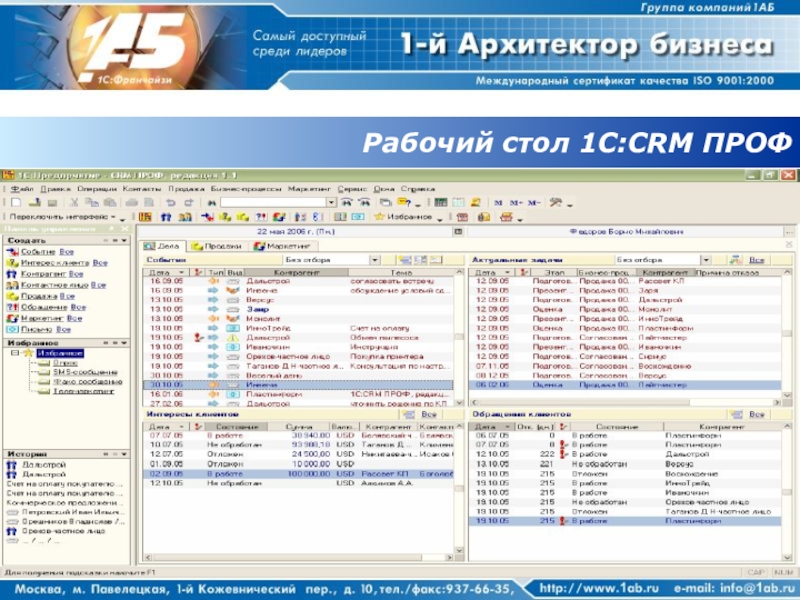Click the help question-mark toolbar icon

[404, 203]
